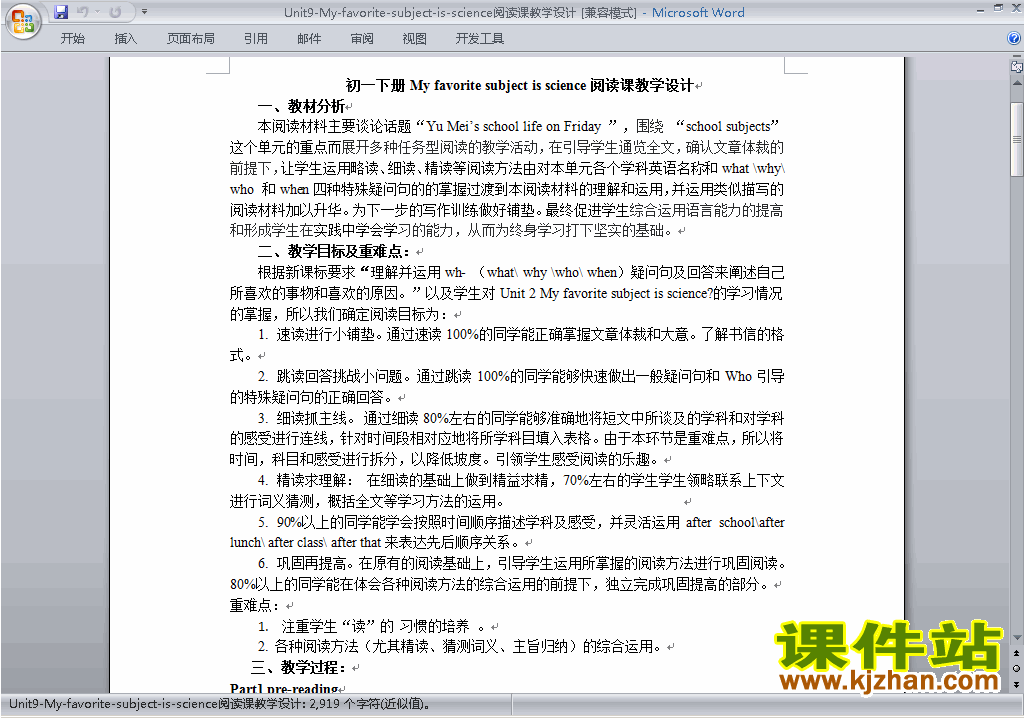Click the paragraph starting 本阅读材料主要谈论话题
1024x718 pixels.
pyautogui.click(x=507, y=178)
